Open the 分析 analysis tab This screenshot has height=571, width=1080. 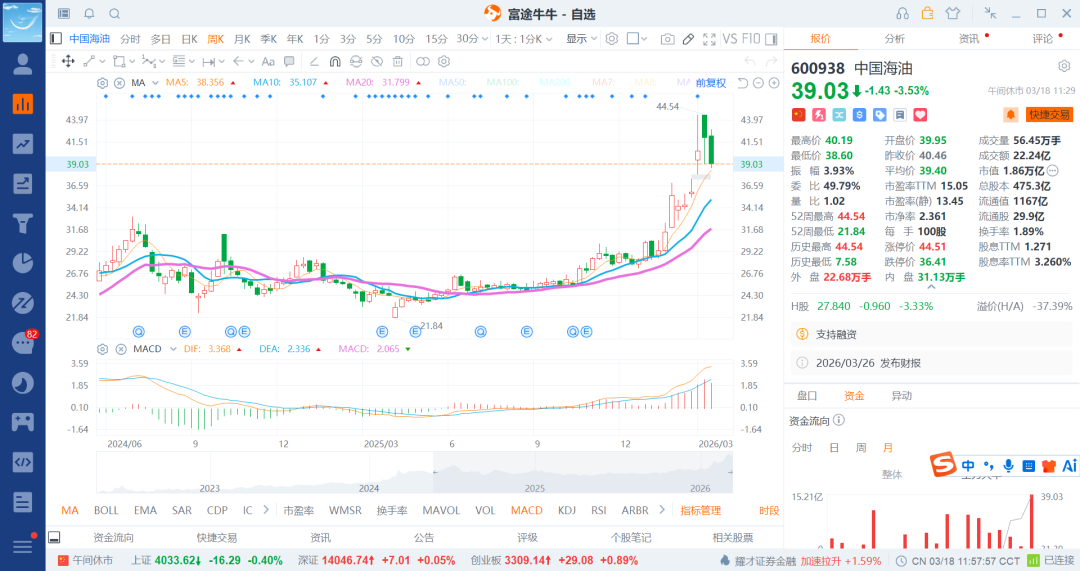tap(895, 39)
